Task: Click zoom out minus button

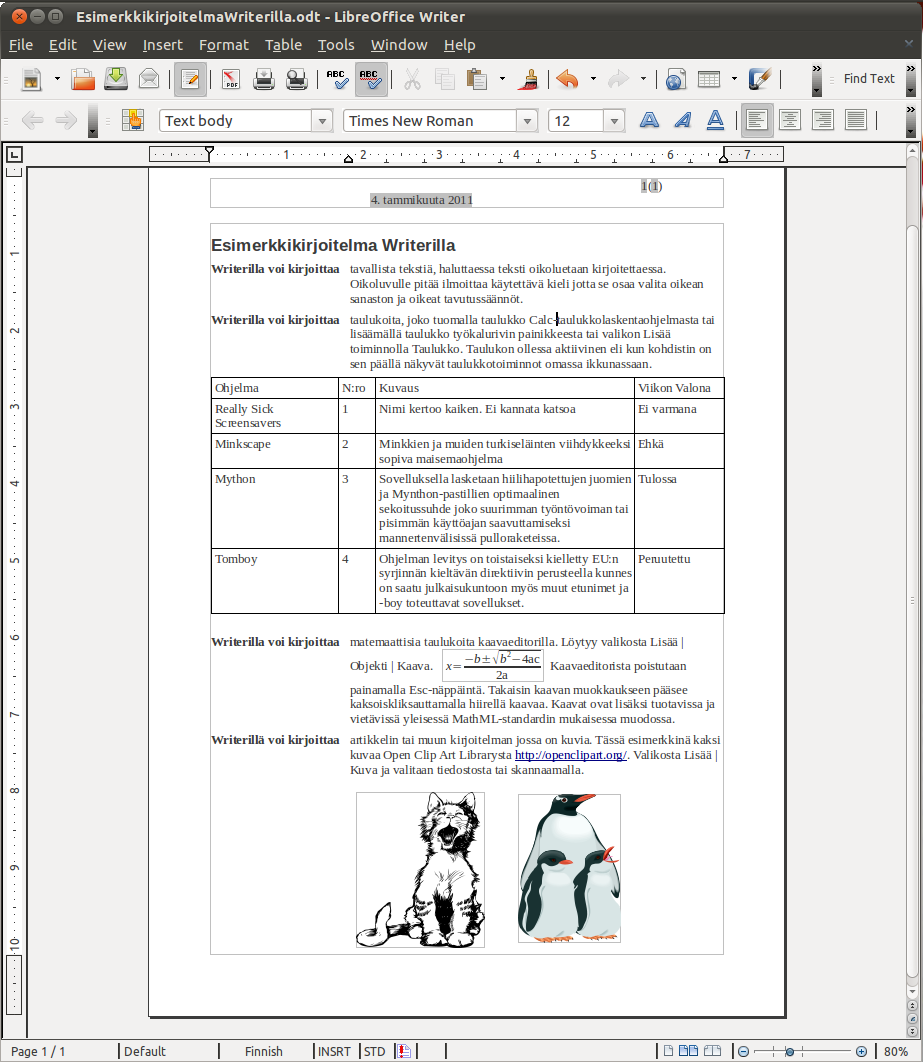Action: (744, 1052)
